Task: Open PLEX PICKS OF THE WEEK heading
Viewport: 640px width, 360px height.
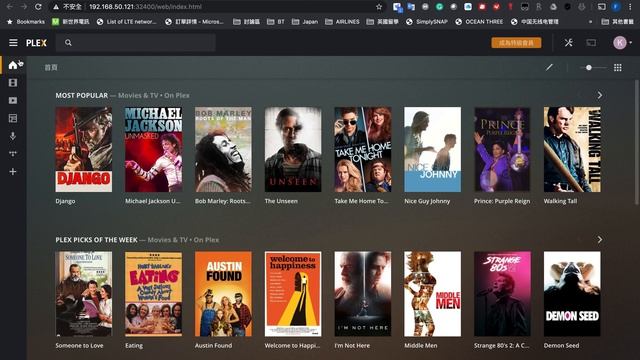Action: pos(96,240)
